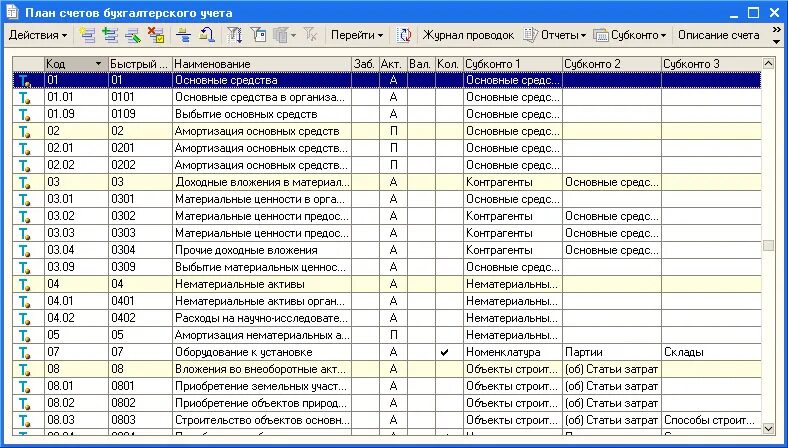Click the Наименование column header
788x448 pixels.
click(x=261, y=64)
